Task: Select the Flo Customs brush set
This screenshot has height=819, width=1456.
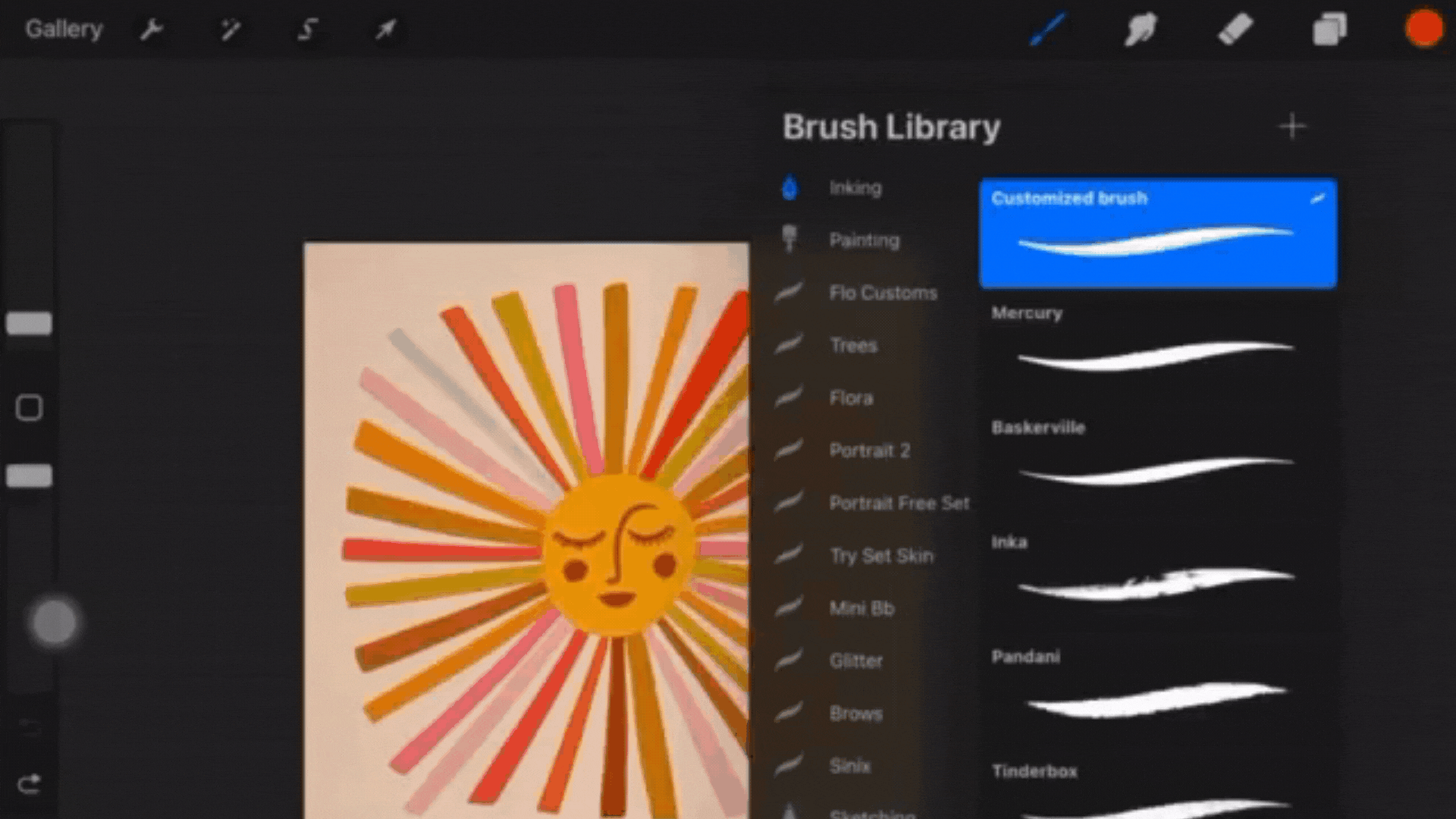Action: pos(883,293)
